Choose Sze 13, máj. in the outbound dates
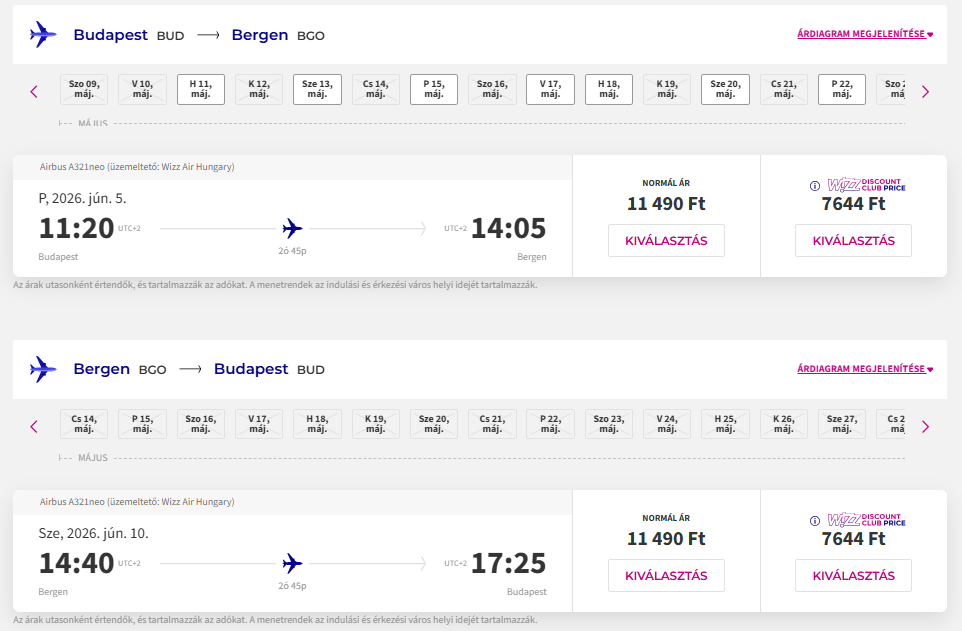962x631 pixels. coord(317,89)
